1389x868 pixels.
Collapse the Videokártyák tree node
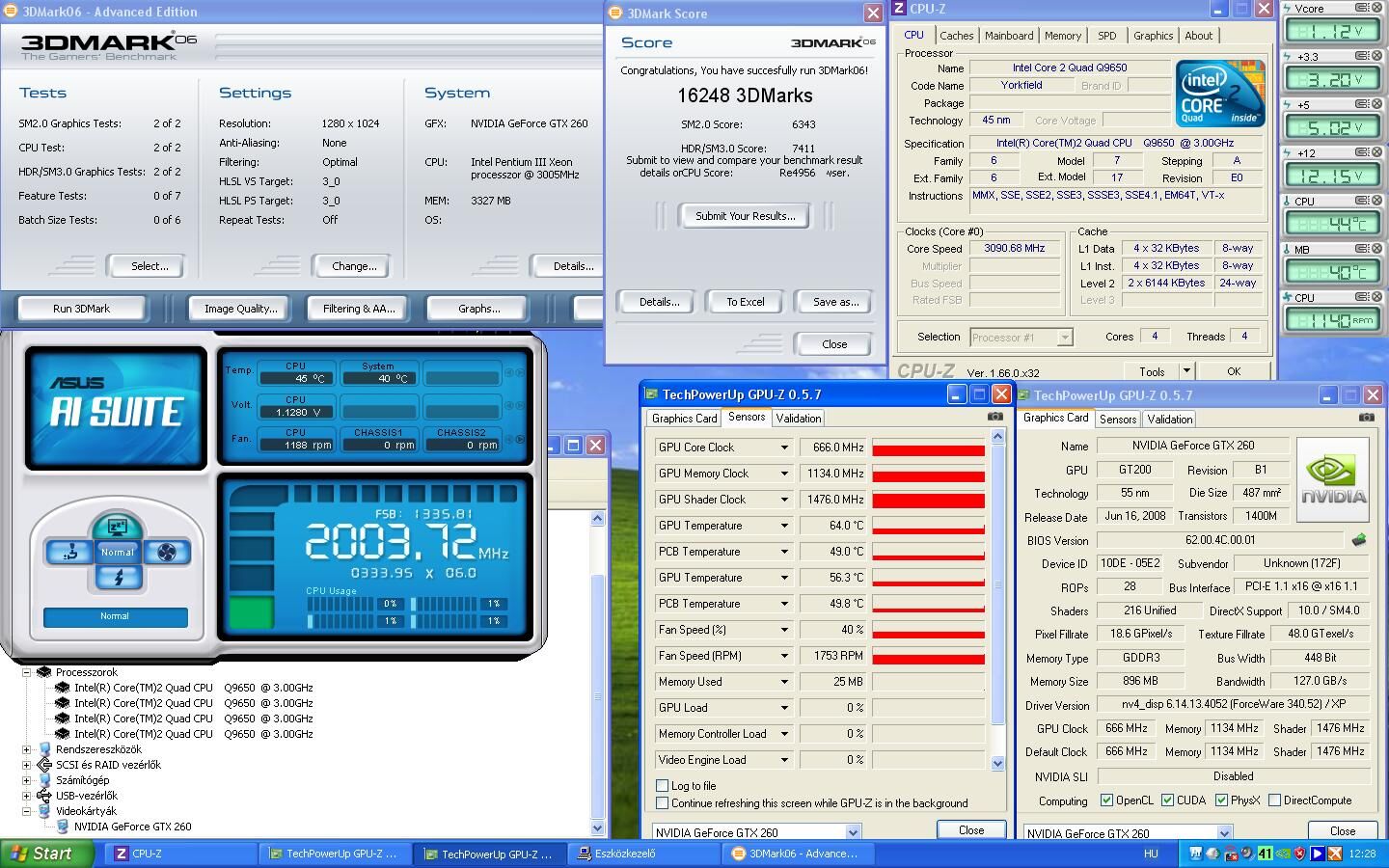[x=27, y=811]
